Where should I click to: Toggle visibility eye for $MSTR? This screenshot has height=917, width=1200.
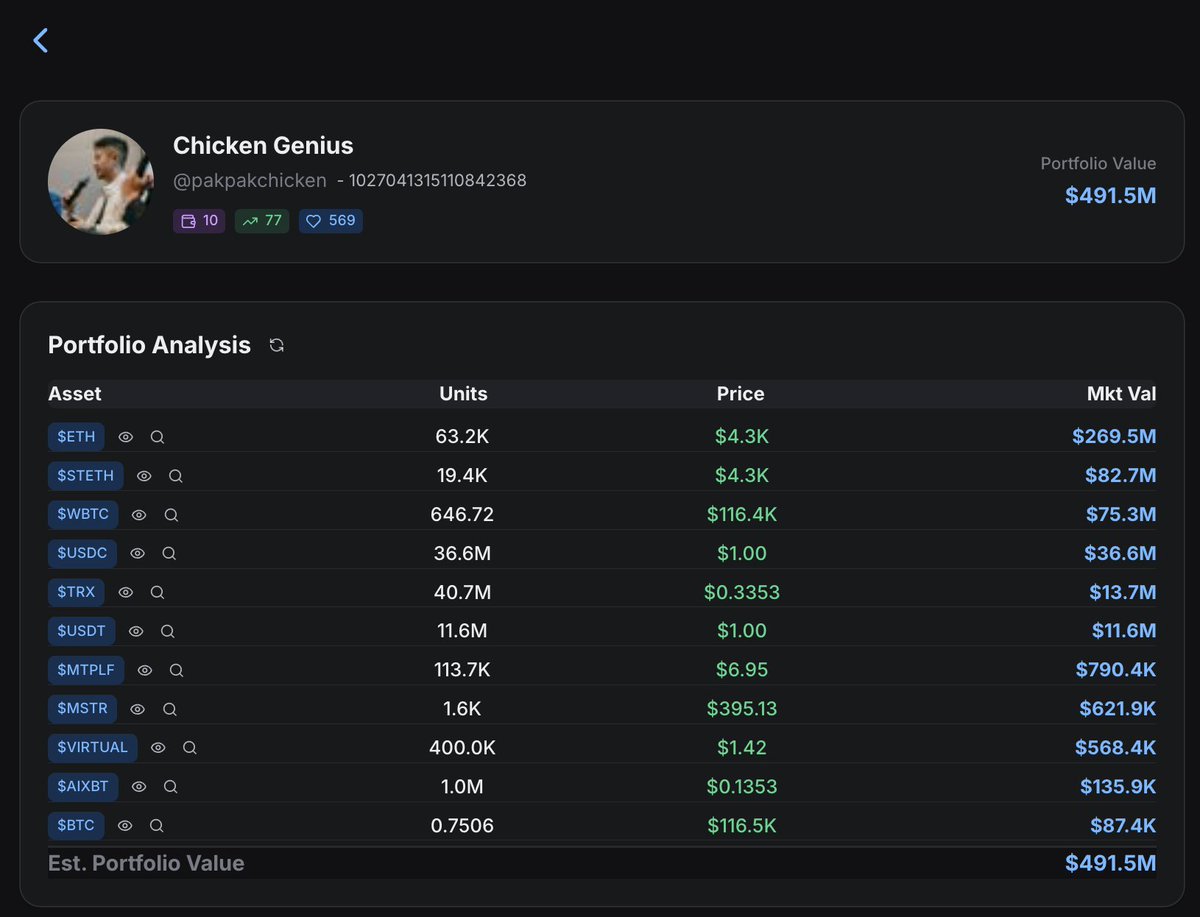138,709
